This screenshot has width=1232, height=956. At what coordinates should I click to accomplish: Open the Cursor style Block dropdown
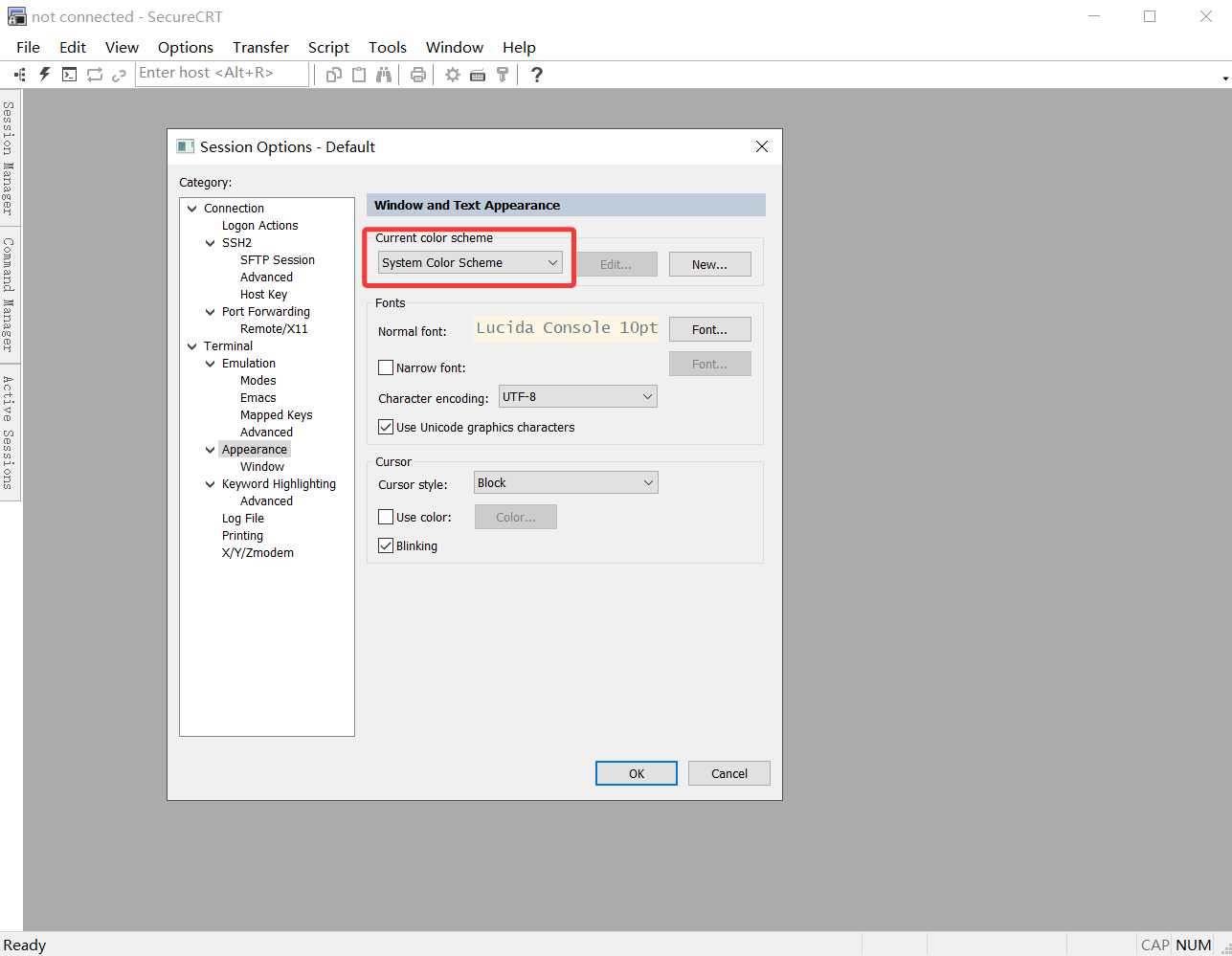tap(566, 482)
